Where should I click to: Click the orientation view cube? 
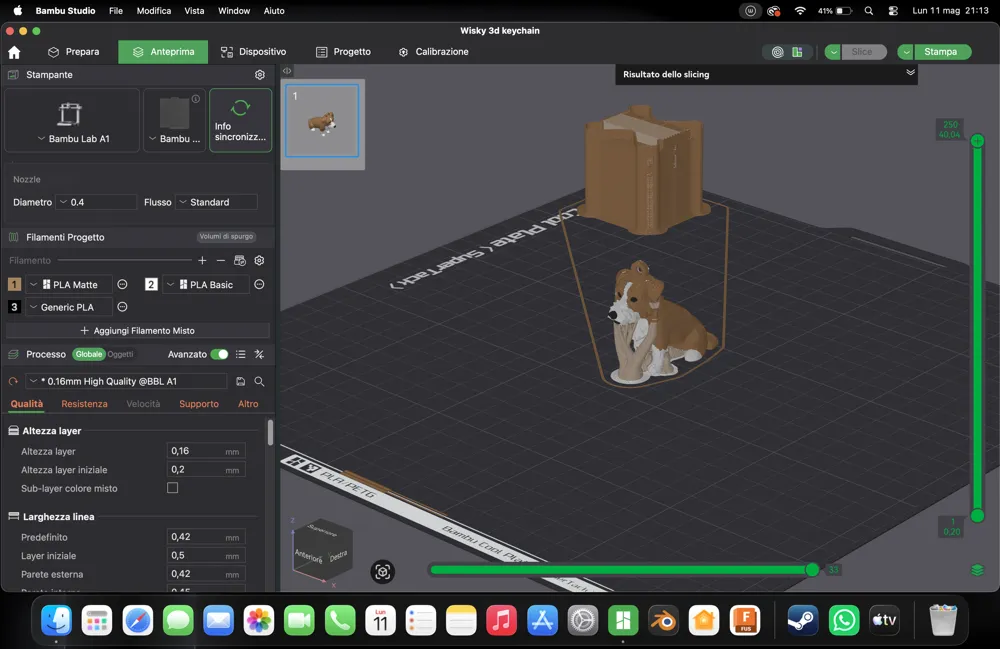(321, 551)
